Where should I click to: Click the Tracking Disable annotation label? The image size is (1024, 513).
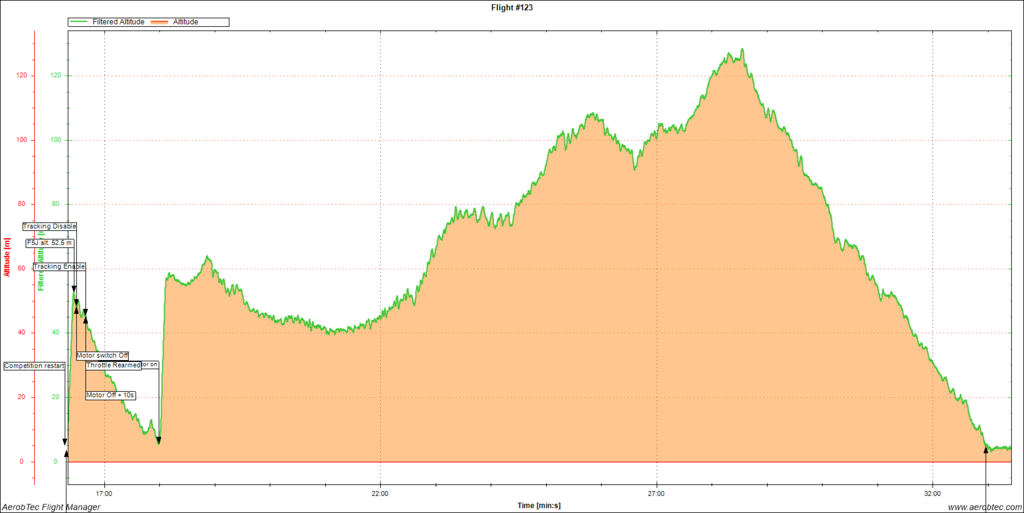49,226
